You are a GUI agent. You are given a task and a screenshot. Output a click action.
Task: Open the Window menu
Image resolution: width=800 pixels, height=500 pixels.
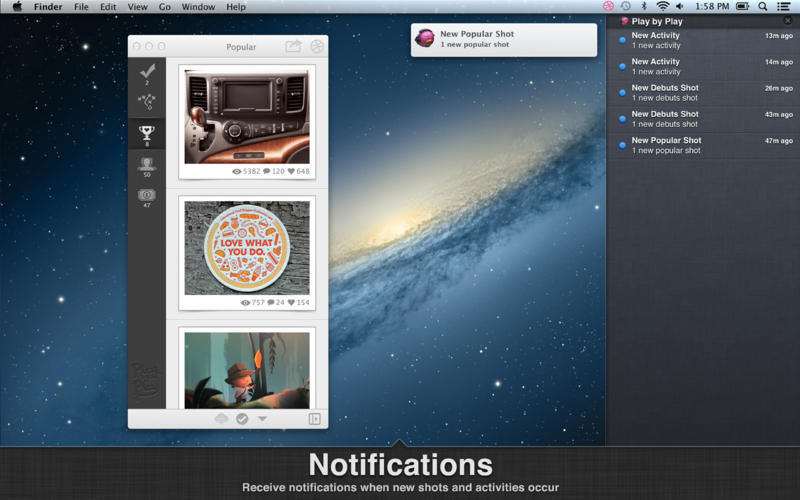point(198,7)
